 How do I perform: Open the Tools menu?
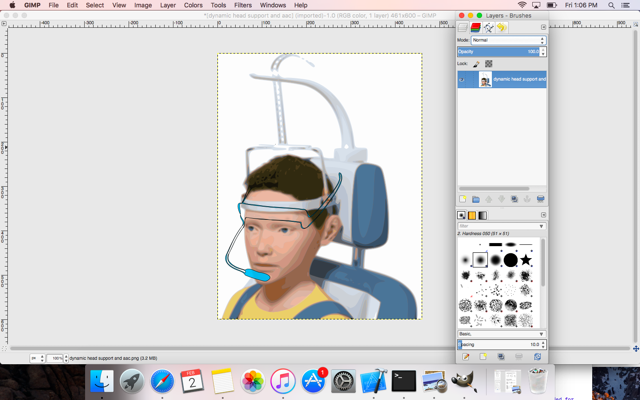pyautogui.click(x=218, y=5)
